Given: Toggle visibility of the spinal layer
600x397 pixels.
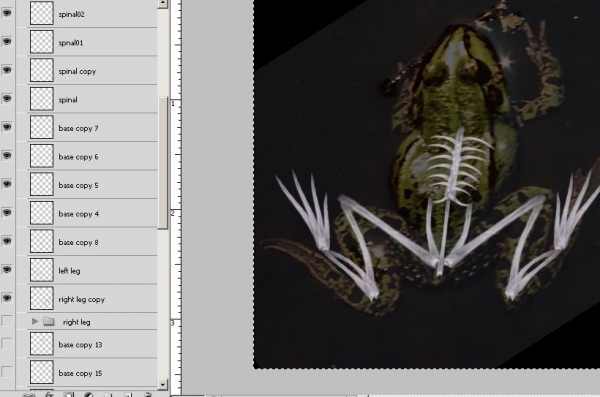Looking at the screenshot, I should 7,98.
